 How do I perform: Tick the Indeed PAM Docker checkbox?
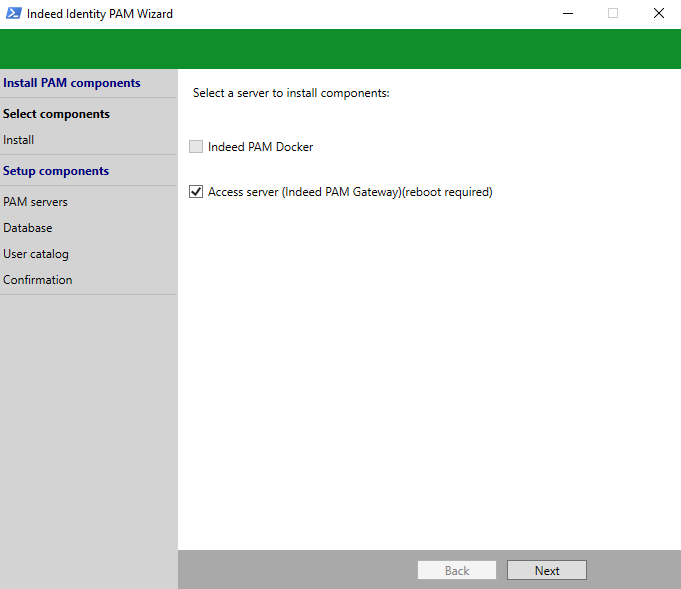(196, 147)
